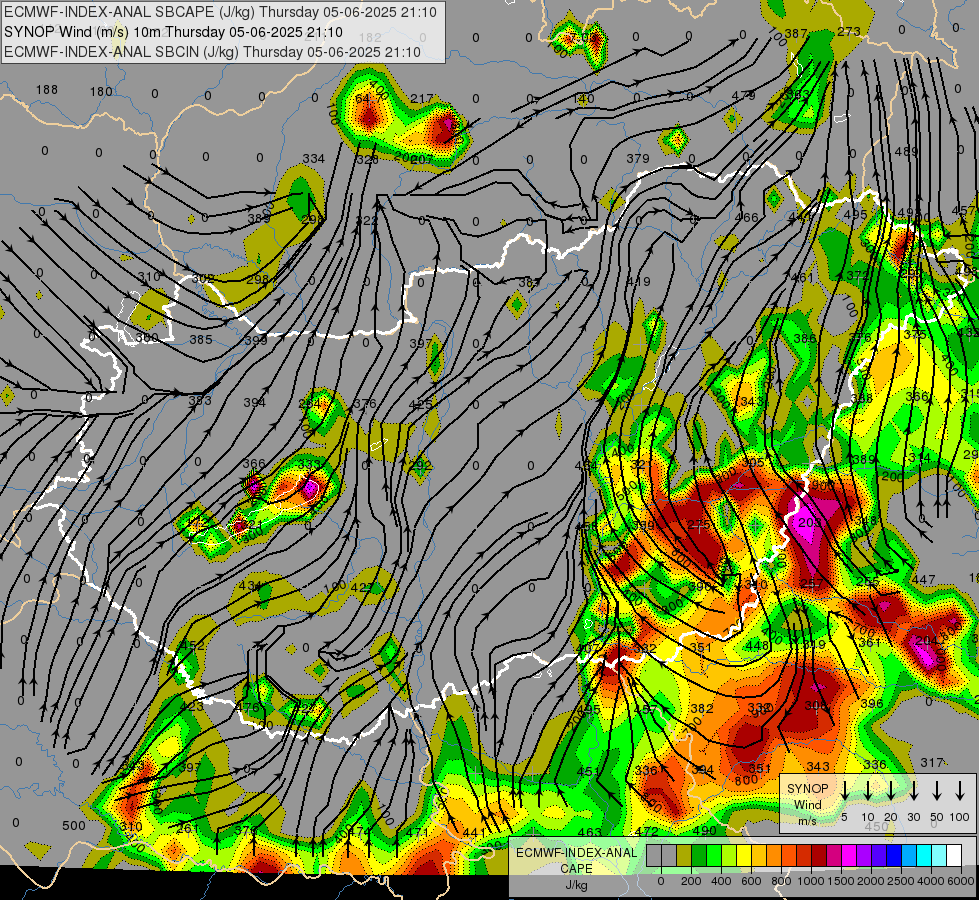Click the map value '188'

click(47, 89)
